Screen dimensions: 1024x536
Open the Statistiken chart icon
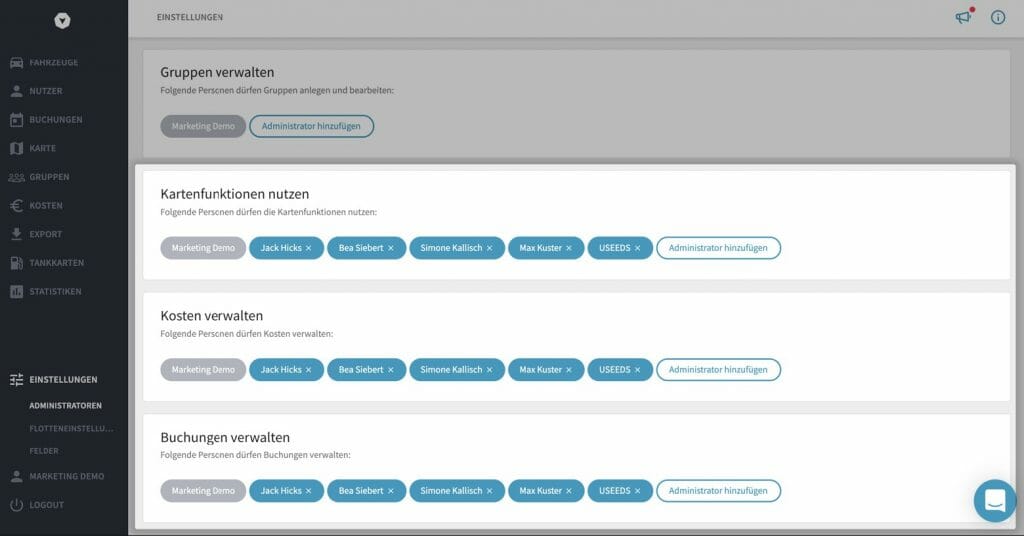pyautogui.click(x=16, y=292)
